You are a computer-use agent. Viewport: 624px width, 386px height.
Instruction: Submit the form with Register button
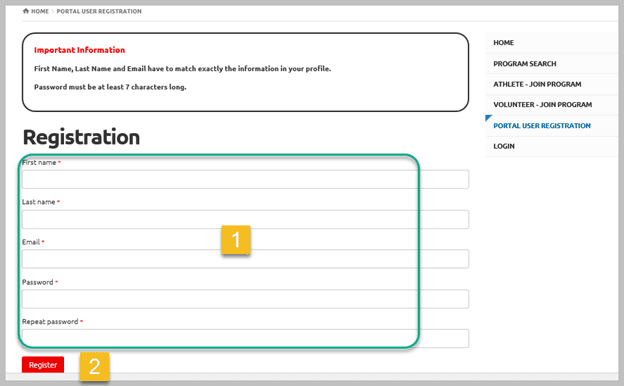(x=43, y=365)
